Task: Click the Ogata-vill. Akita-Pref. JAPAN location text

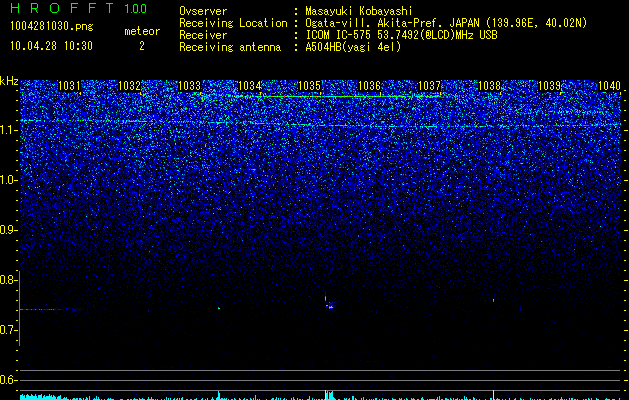Action: click(x=446, y=23)
